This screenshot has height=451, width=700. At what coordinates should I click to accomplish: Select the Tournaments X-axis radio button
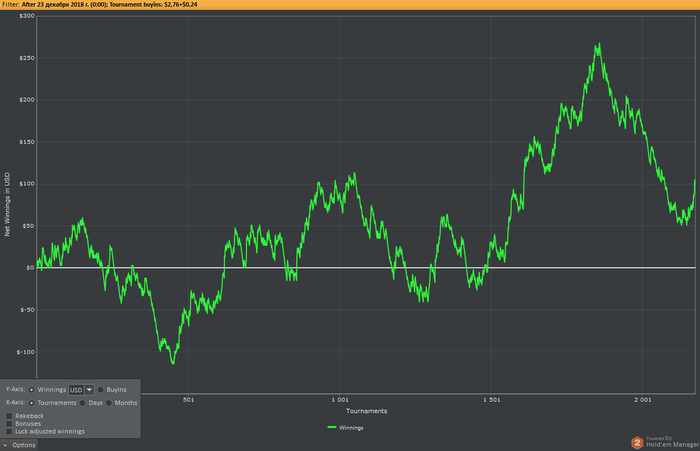32,403
